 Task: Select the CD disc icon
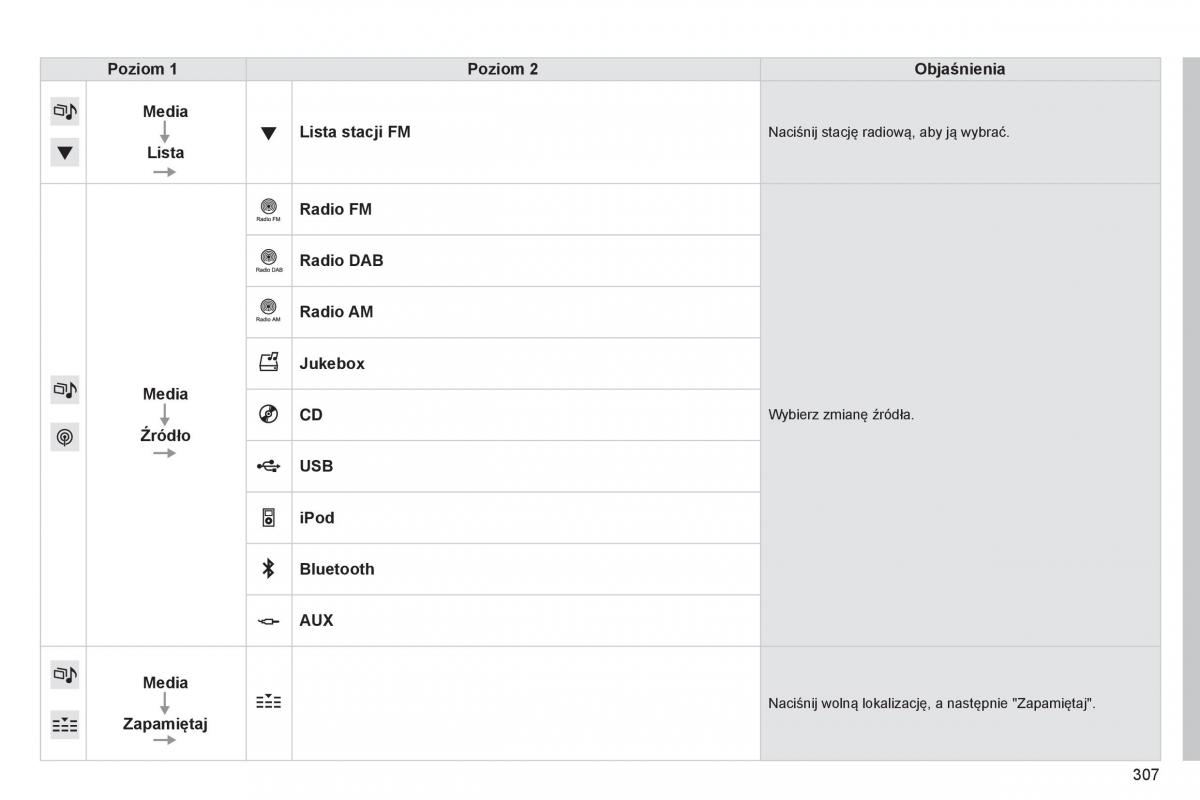click(x=268, y=415)
